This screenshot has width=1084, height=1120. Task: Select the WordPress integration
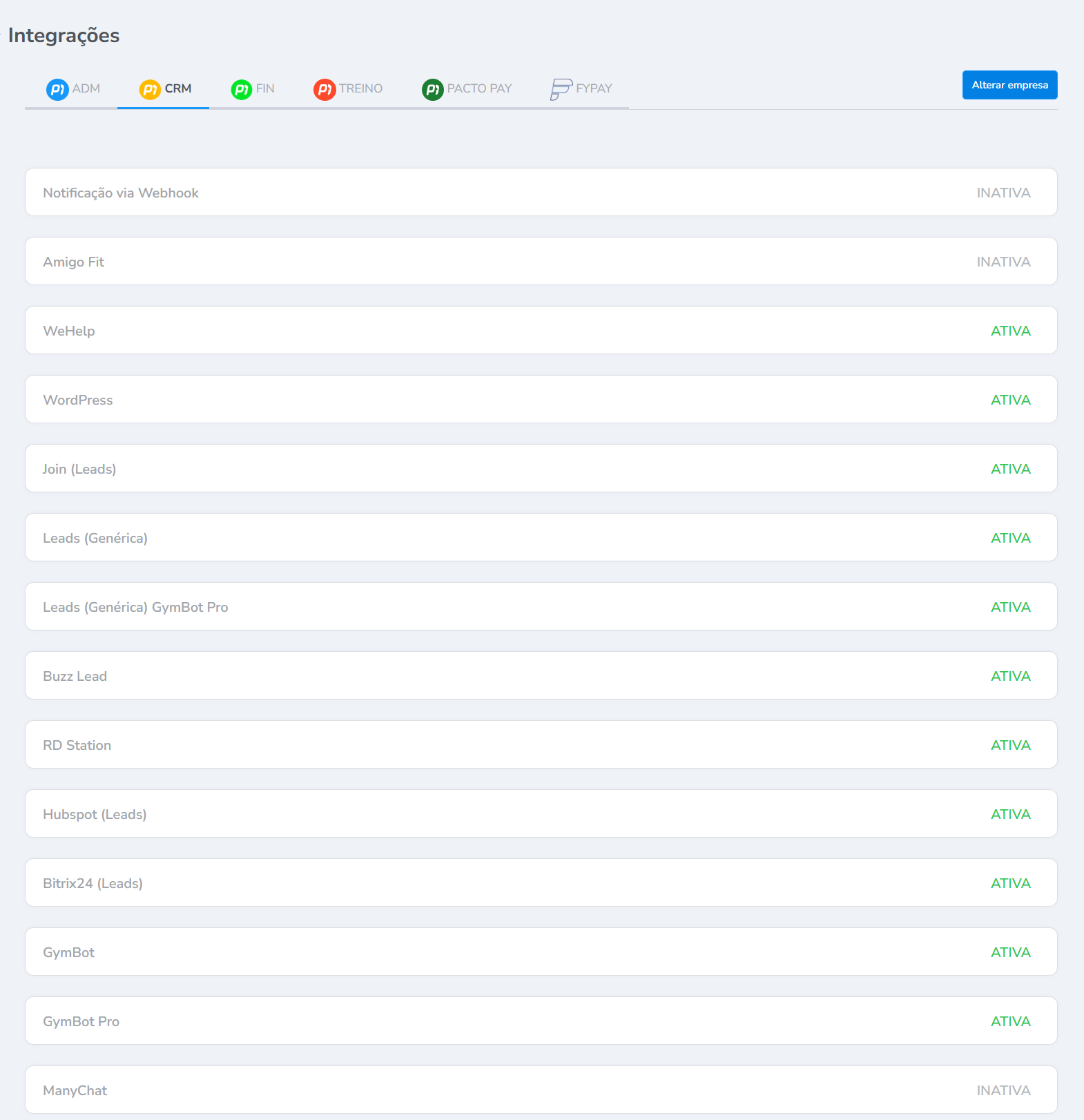(x=541, y=399)
